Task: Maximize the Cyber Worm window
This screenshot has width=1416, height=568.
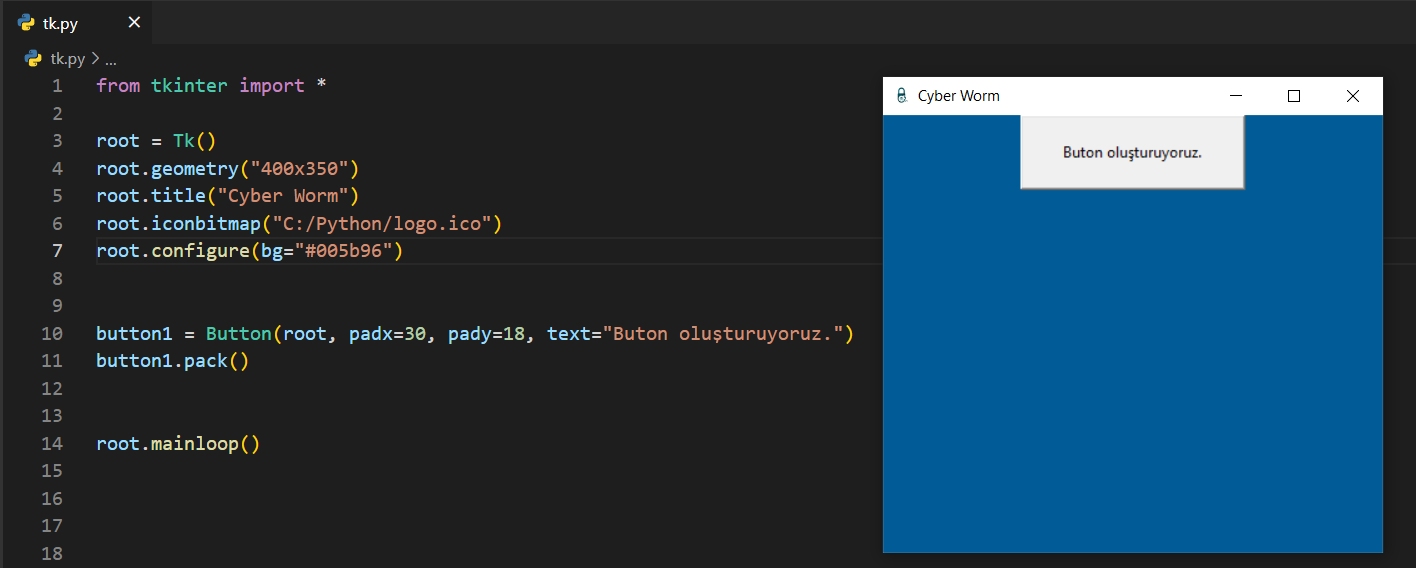Action: [1294, 96]
